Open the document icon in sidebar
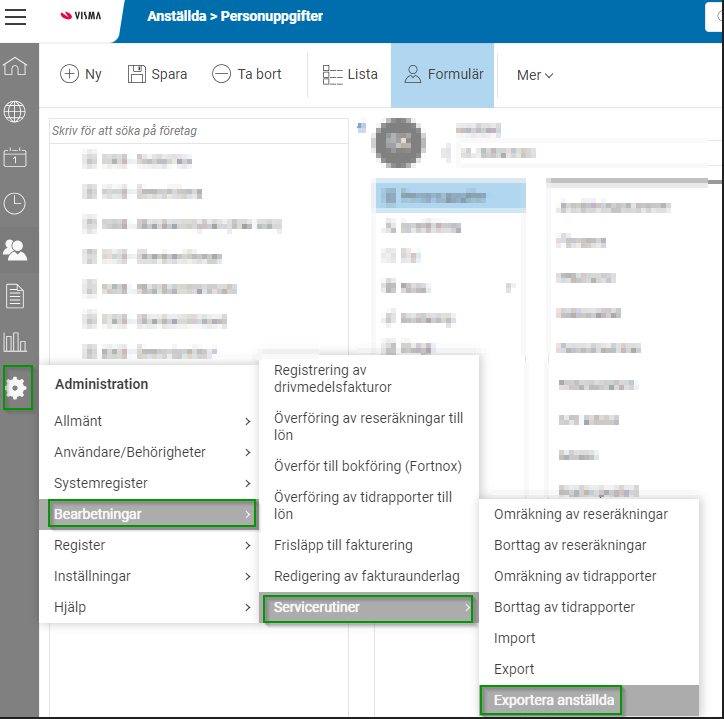724x719 pixels. [16, 295]
